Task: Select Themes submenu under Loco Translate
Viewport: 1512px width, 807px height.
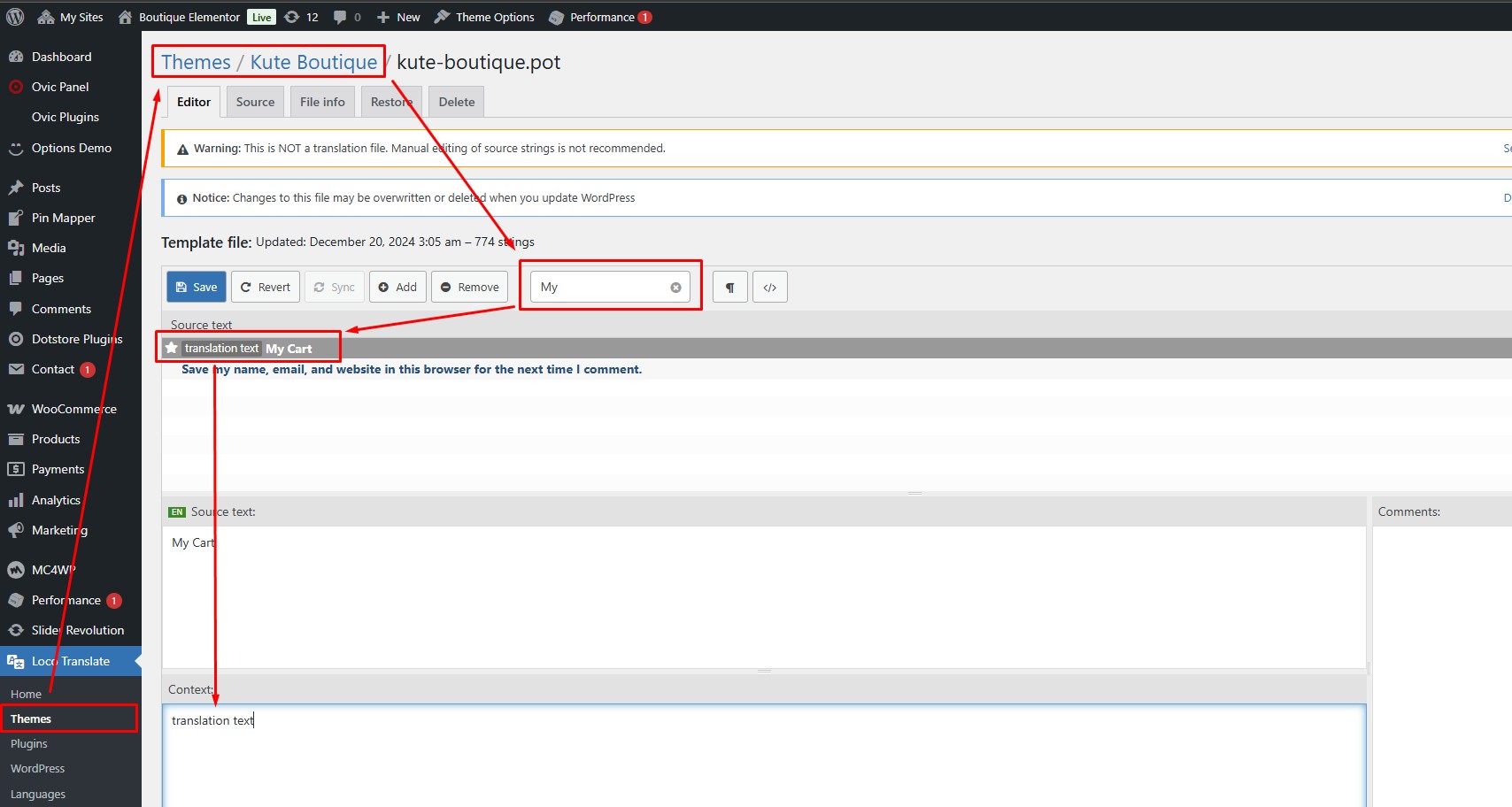Action: tap(31, 719)
